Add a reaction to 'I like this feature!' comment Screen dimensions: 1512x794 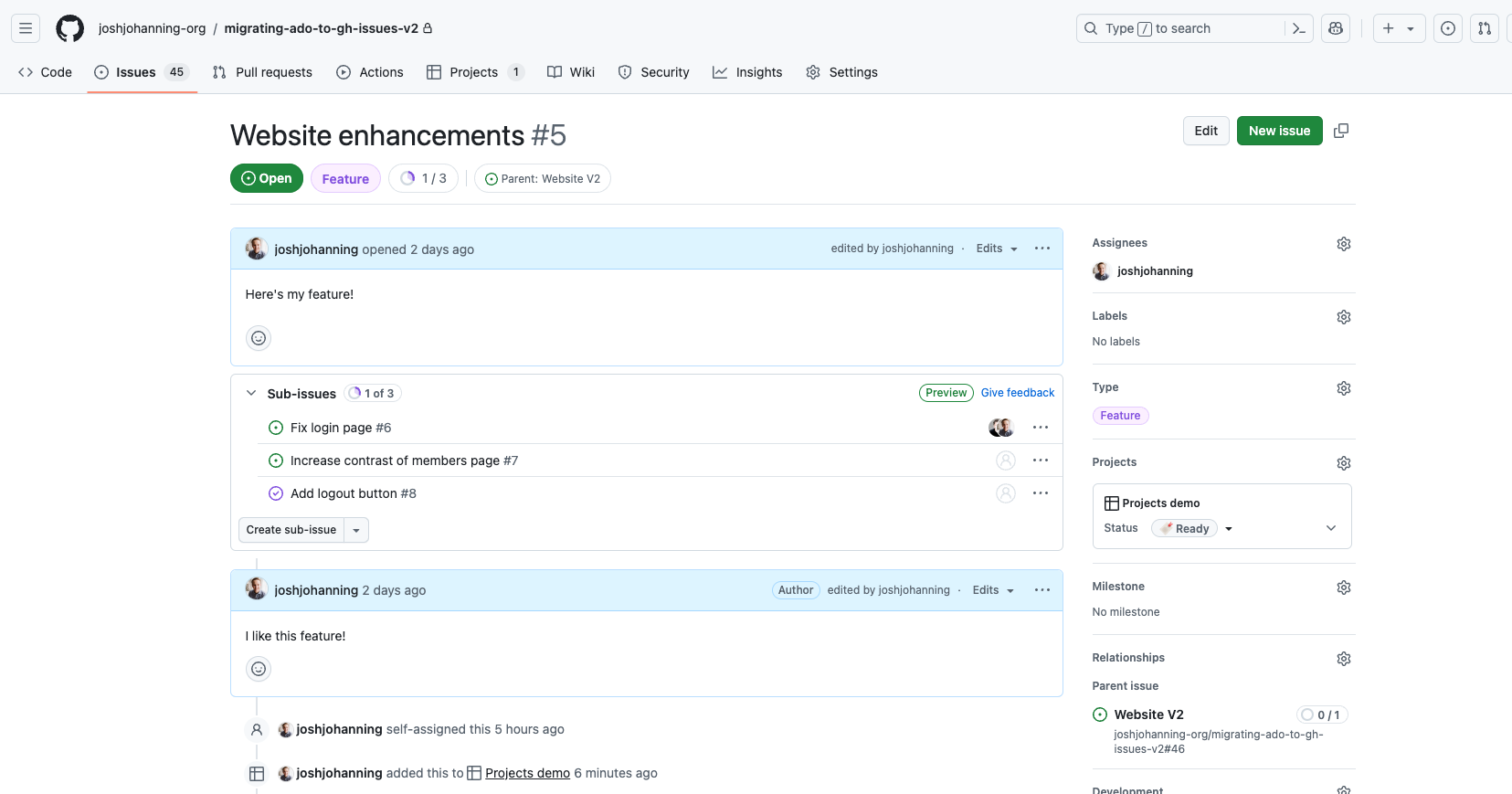(x=259, y=669)
